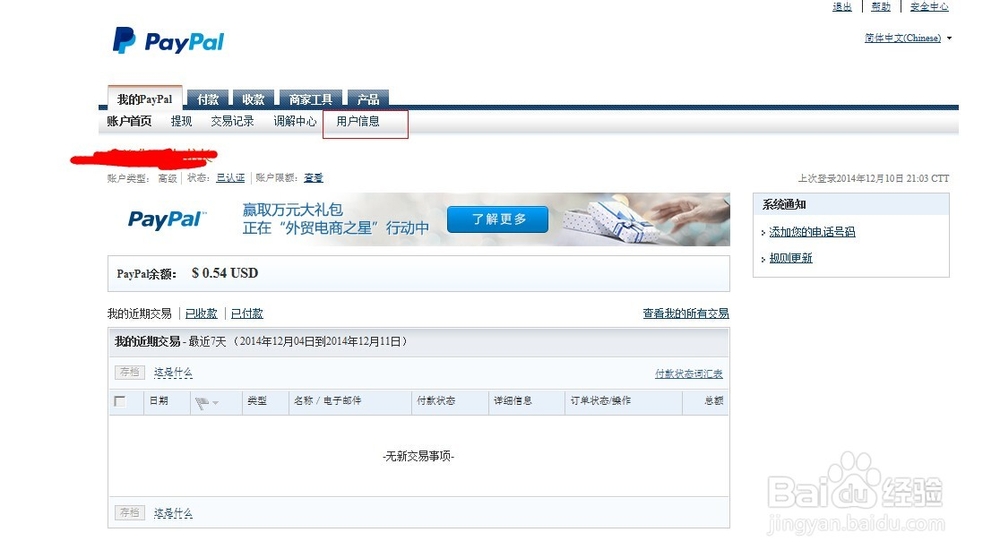1000x558 pixels.
Task: Switch to the 收款 tab
Action: pyautogui.click(x=253, y=99)
